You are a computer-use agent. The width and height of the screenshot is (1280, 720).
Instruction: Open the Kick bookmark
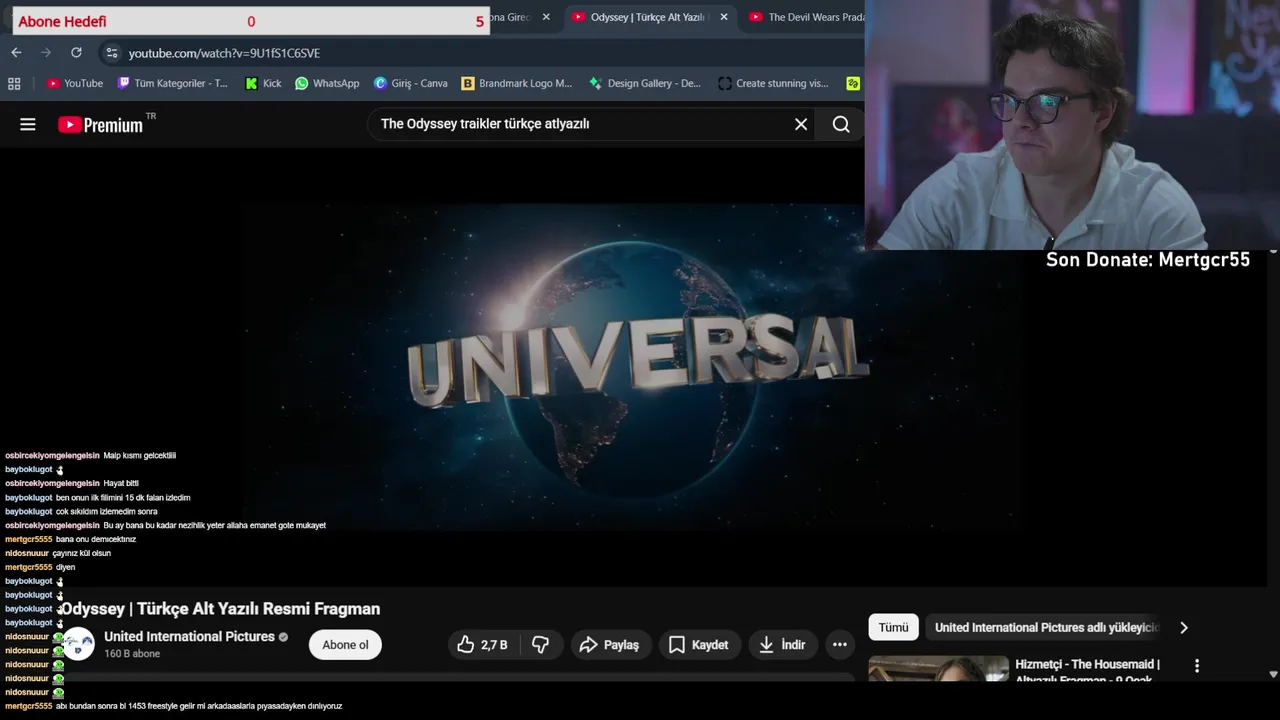coord(263,84)
